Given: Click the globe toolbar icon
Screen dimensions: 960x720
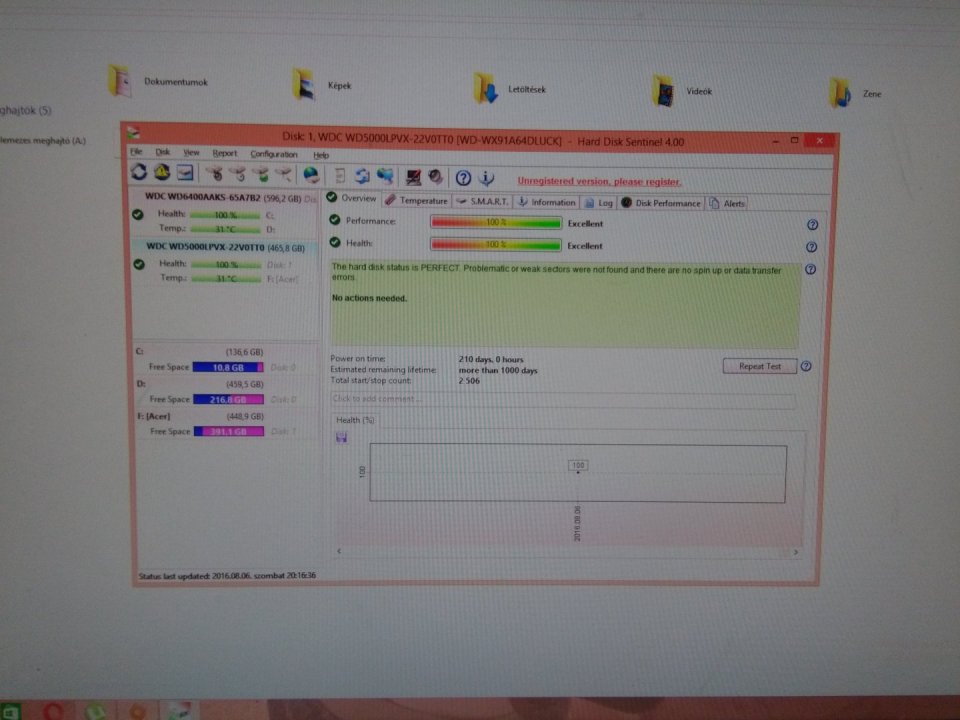Looking at the screenshot, I should pyautogui.click(x=311, y=176).
